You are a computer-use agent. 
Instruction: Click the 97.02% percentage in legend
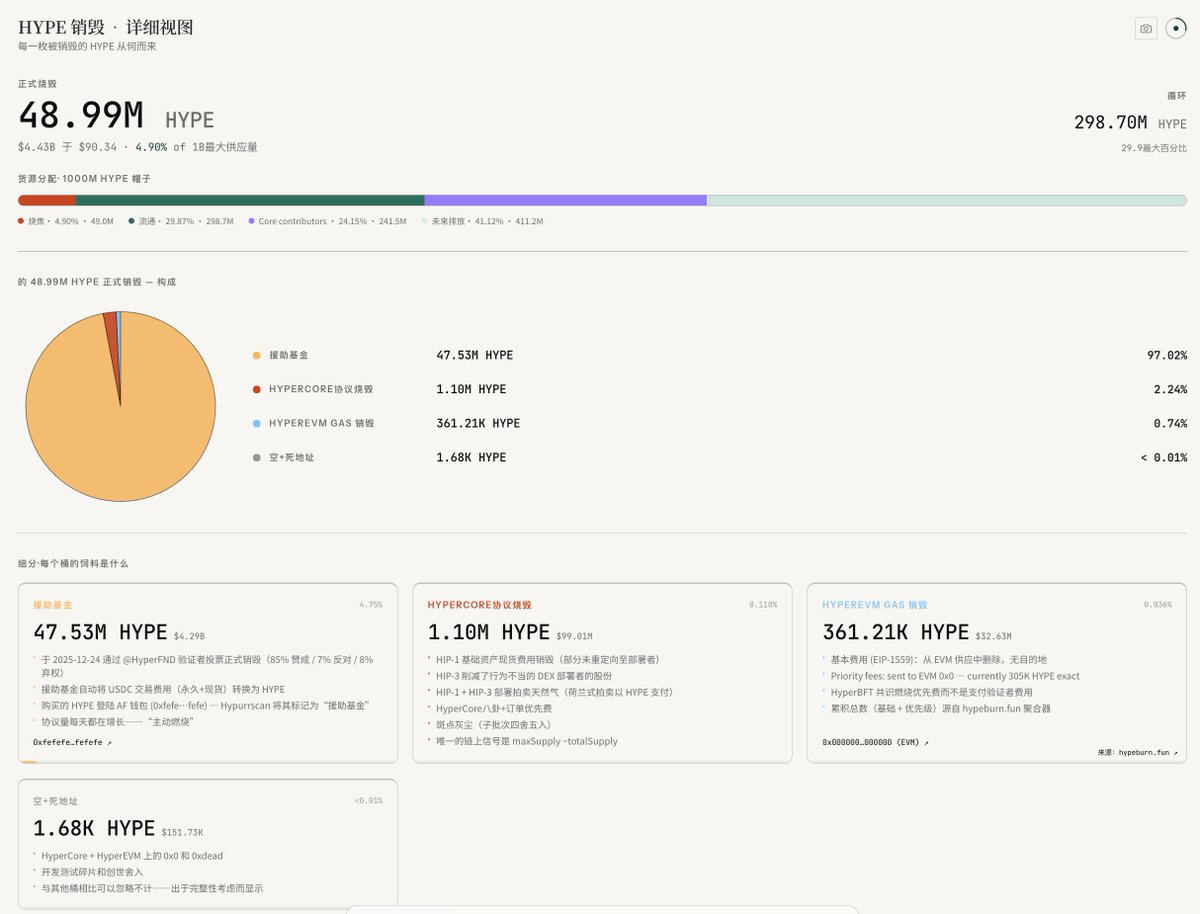point(1167,355)
